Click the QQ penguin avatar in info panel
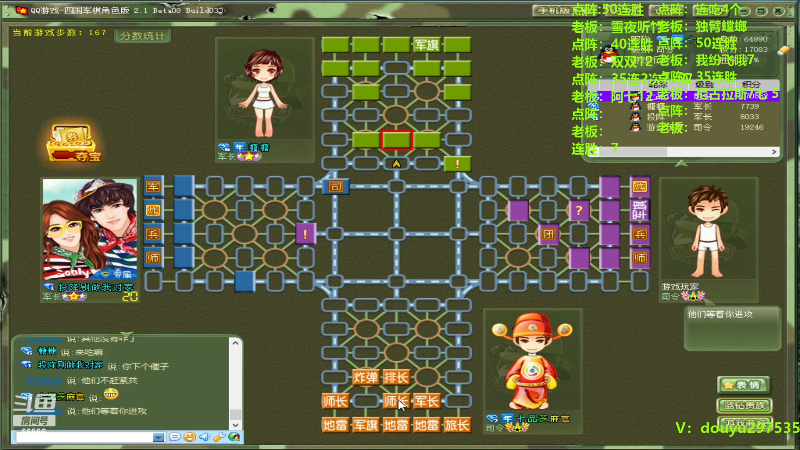 pos(608,54)
